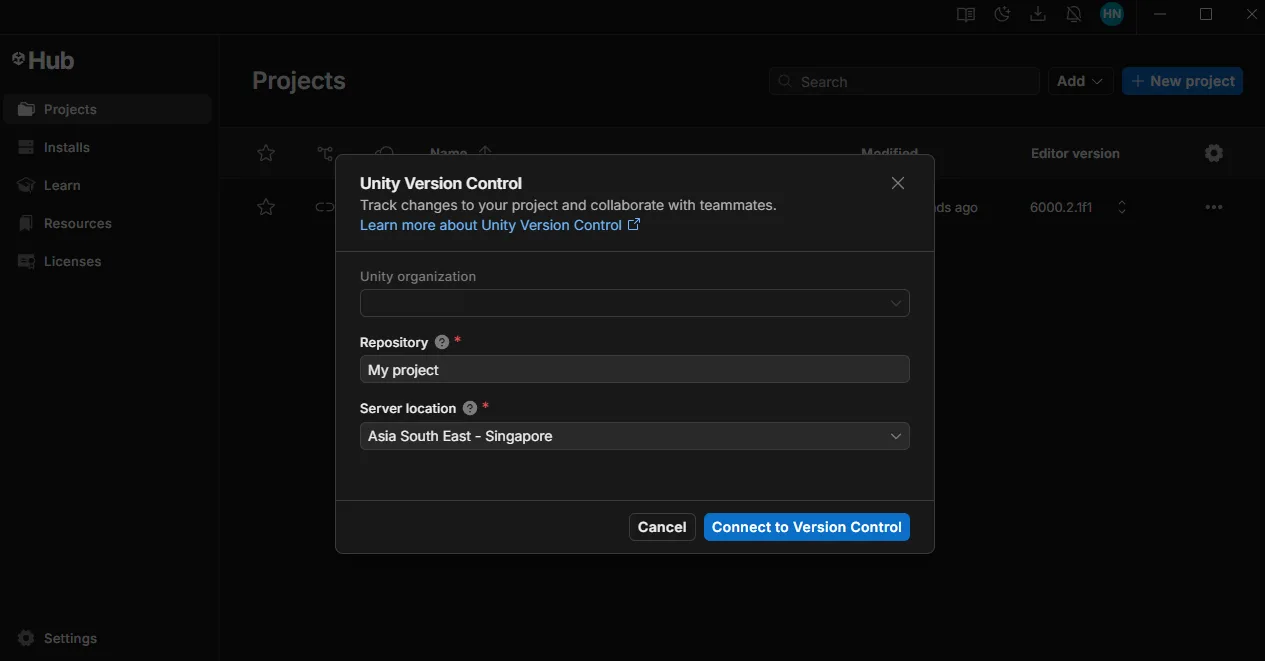Click Connect to Version Control button
This screenshot has height=661, width=1265.
(806, 527)
